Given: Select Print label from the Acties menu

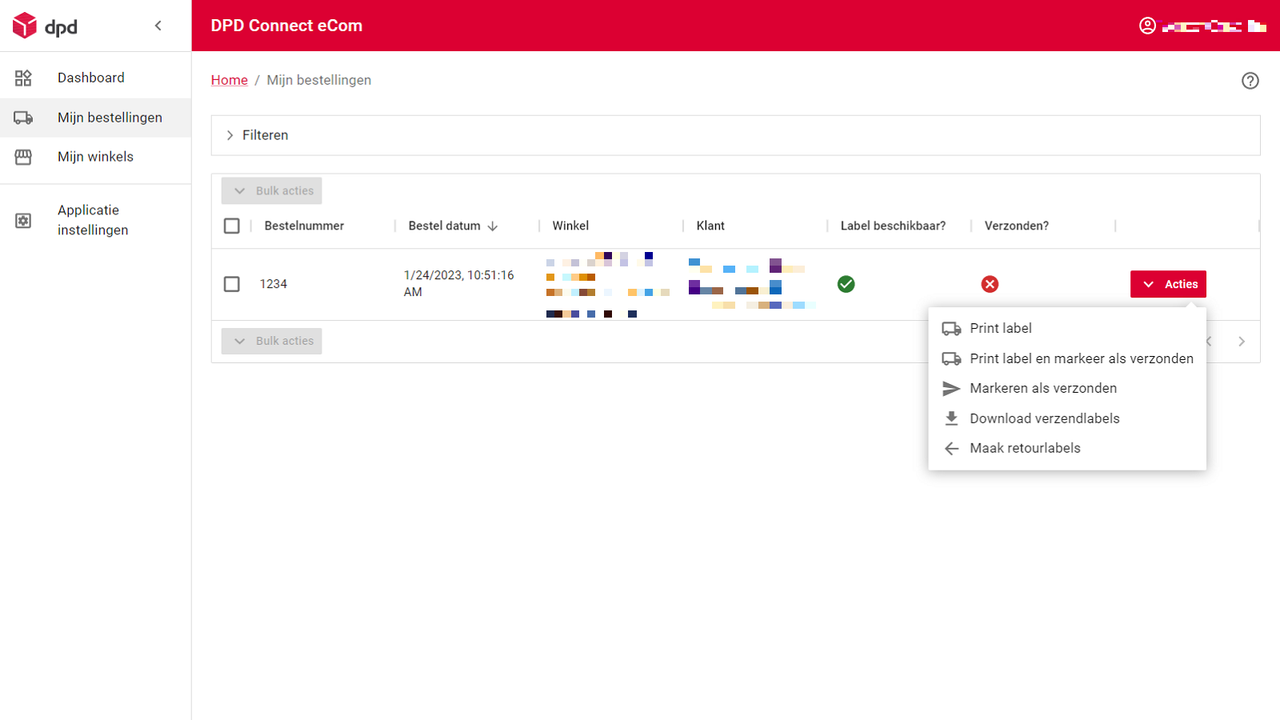Looking at the screenshot, I should pos(1000,328).
